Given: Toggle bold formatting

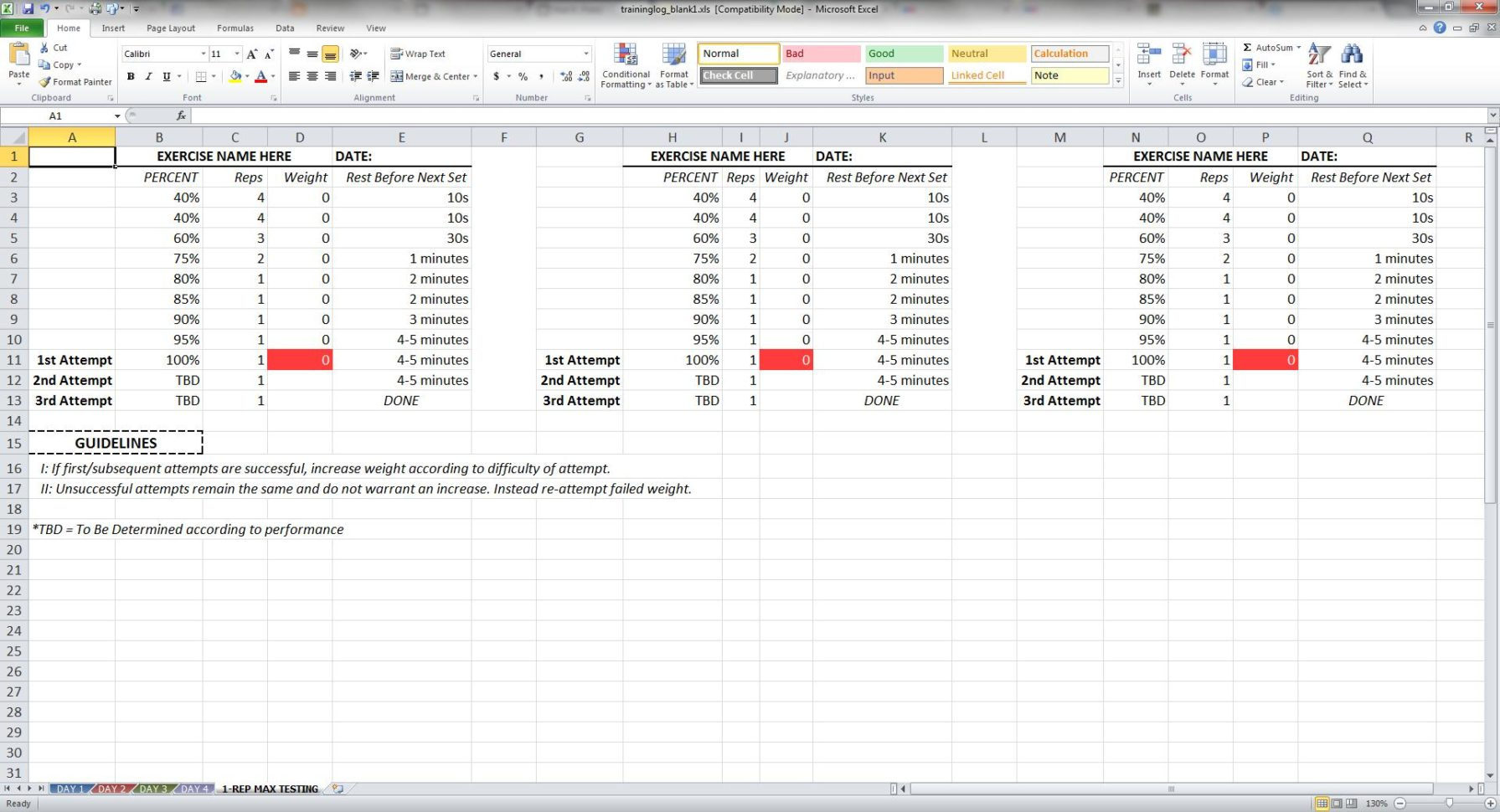Looking at the screenshot, I should click(x=131, y=76).
